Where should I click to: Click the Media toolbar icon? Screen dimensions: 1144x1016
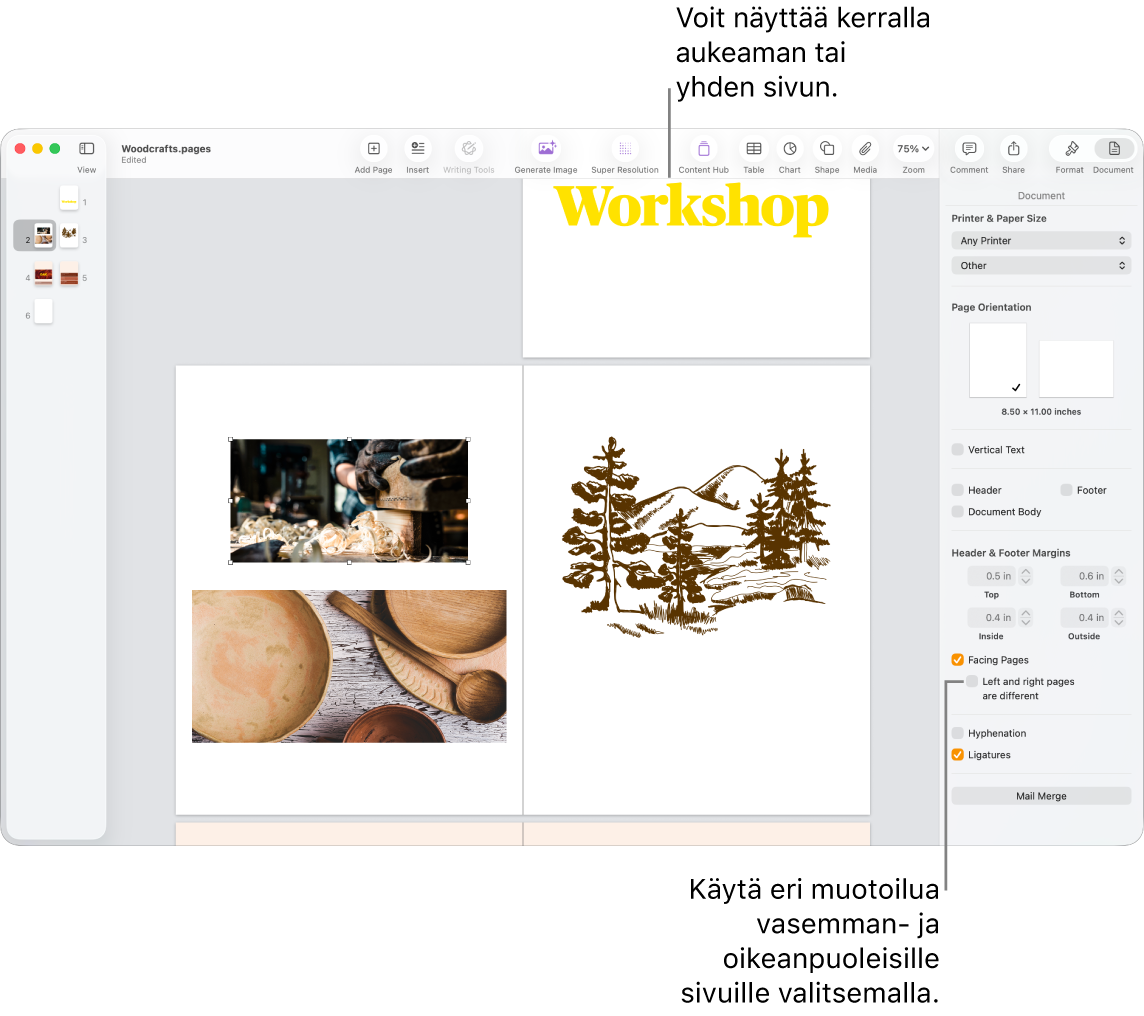pos(865,149)
